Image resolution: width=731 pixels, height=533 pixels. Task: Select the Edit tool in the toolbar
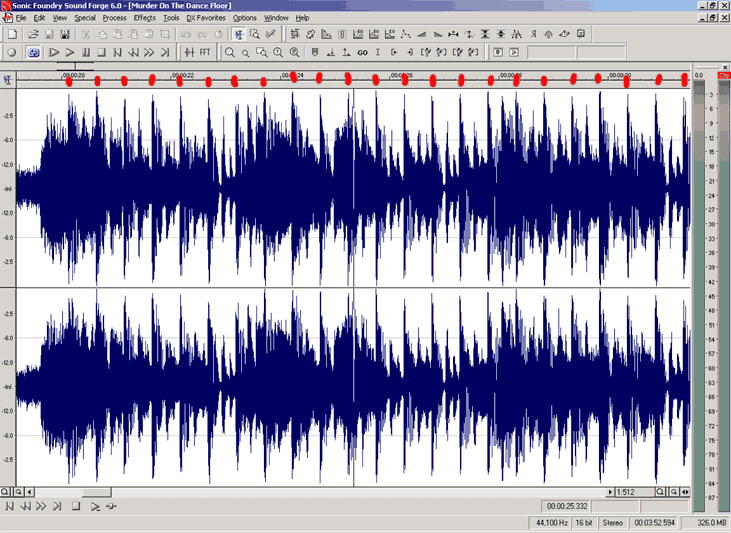point(239,34)
